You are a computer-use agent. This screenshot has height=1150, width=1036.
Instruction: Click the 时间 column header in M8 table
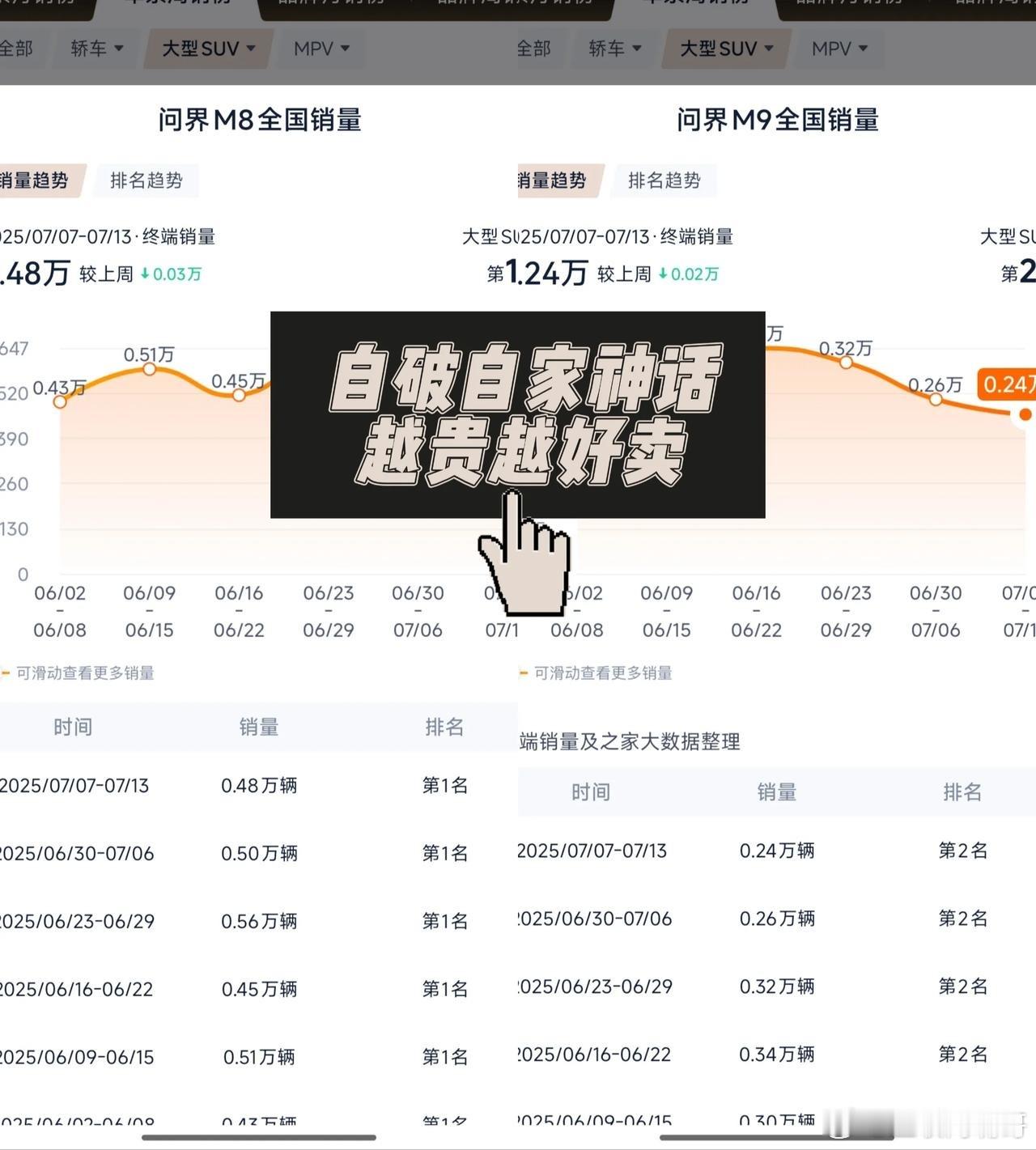[73, 727]
